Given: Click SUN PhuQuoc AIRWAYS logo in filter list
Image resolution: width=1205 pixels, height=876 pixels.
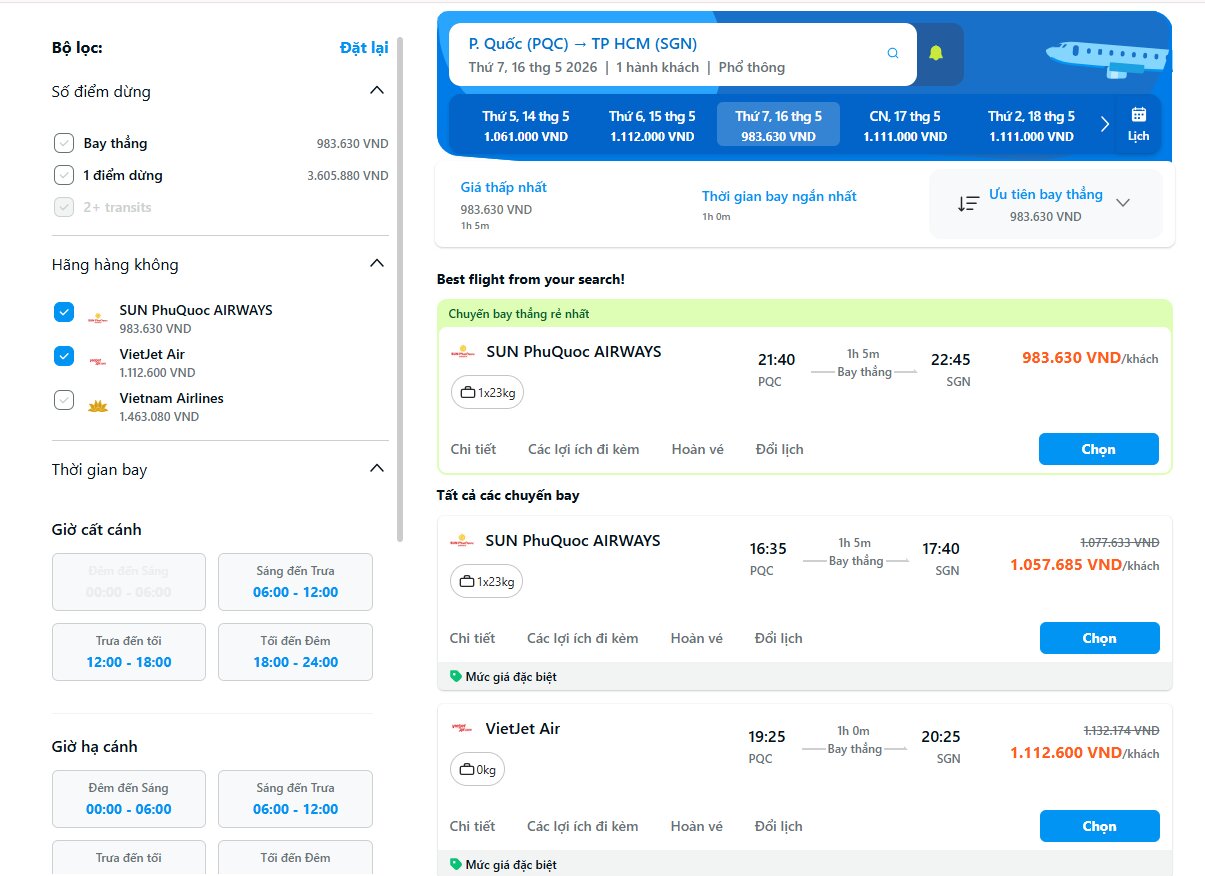Looking at the screenshot, I should click(98, 319).
